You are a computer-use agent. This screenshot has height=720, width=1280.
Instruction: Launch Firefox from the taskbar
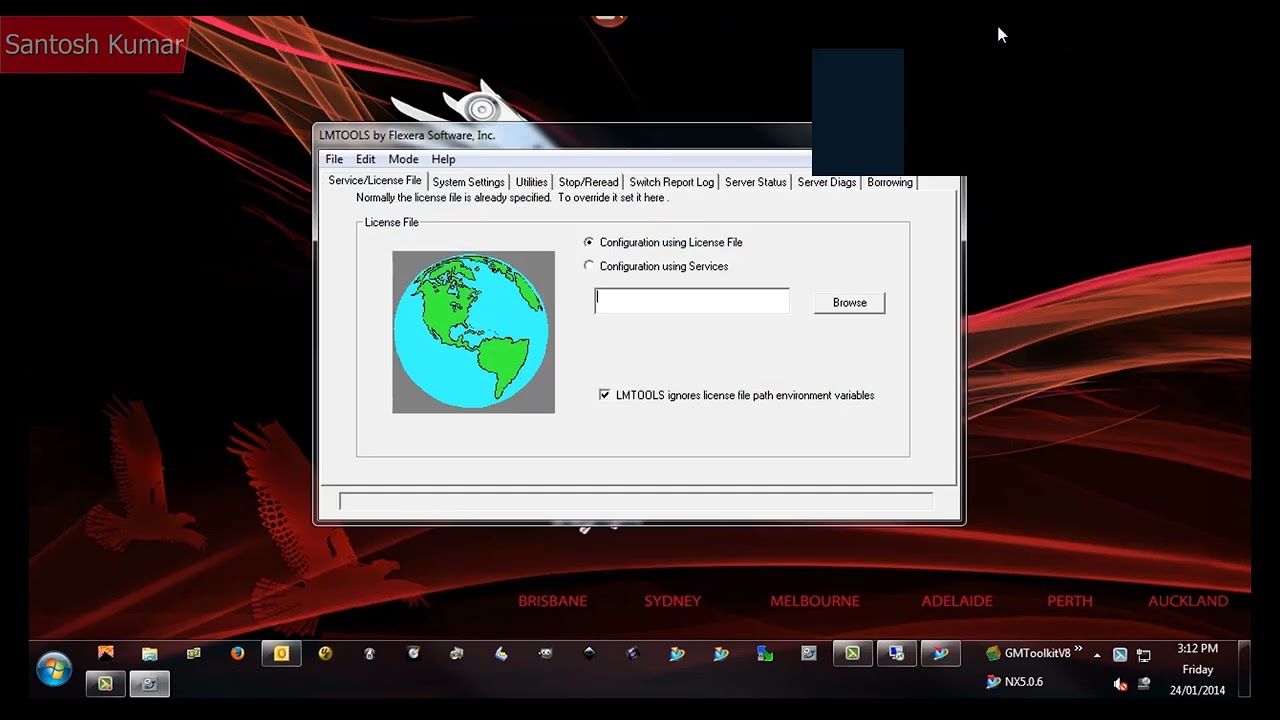click(237, 654)
